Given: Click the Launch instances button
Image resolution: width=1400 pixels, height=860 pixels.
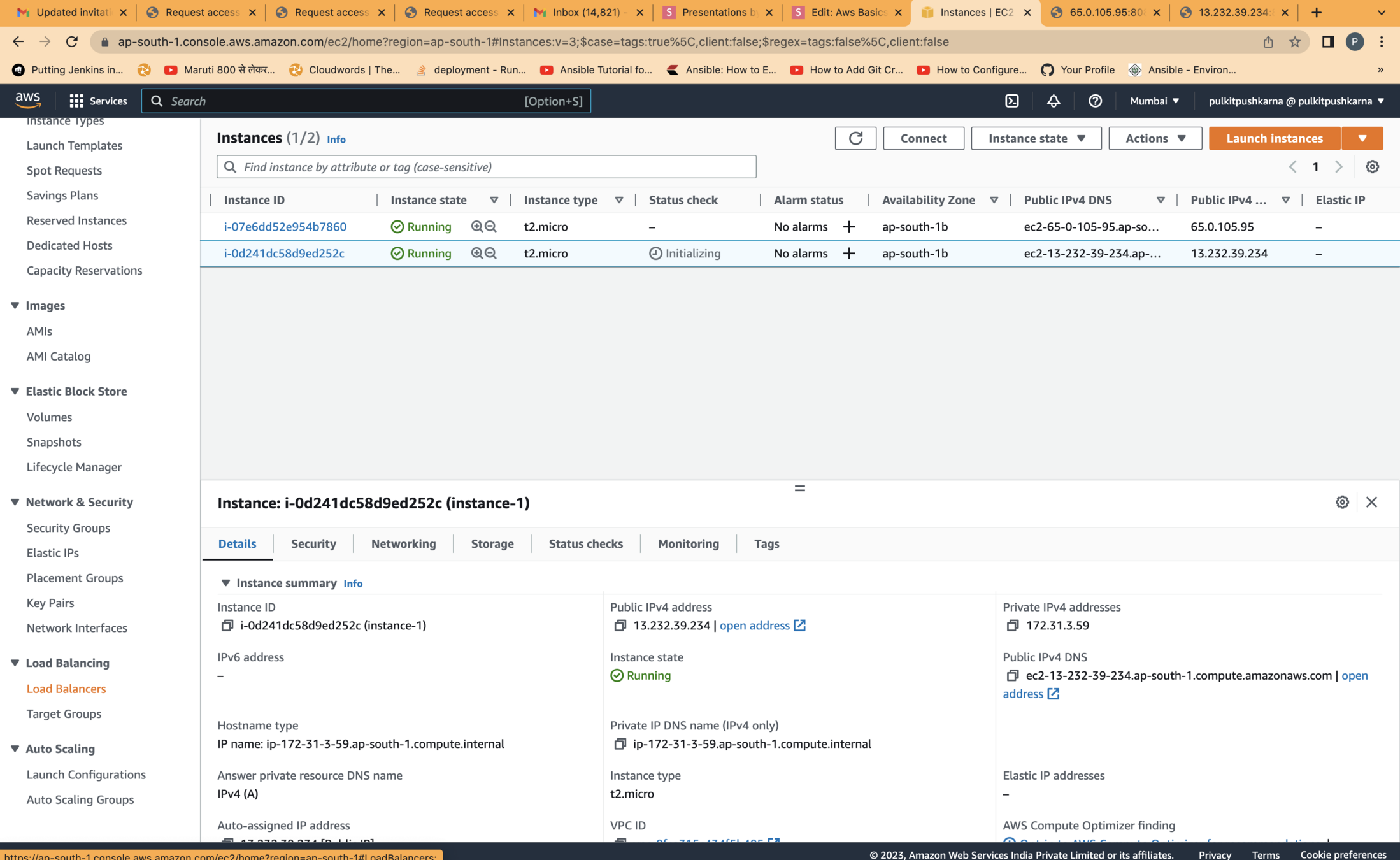Looking at the screenshot, I should tap(1274, 138).
